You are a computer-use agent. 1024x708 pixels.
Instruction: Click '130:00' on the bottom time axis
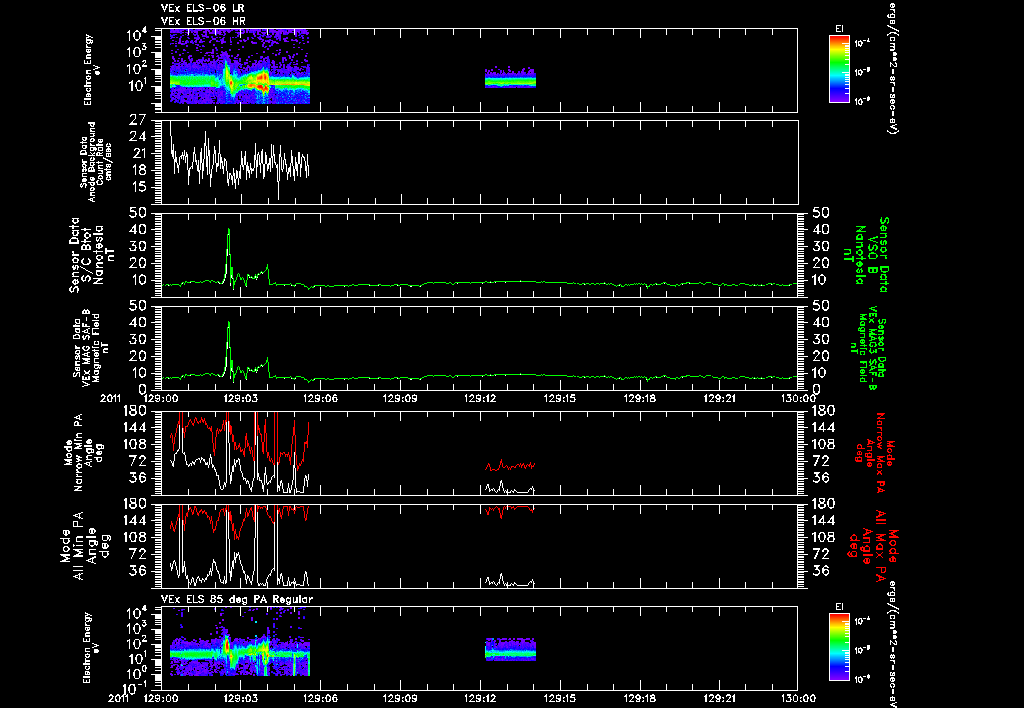(x=798, y=698)
